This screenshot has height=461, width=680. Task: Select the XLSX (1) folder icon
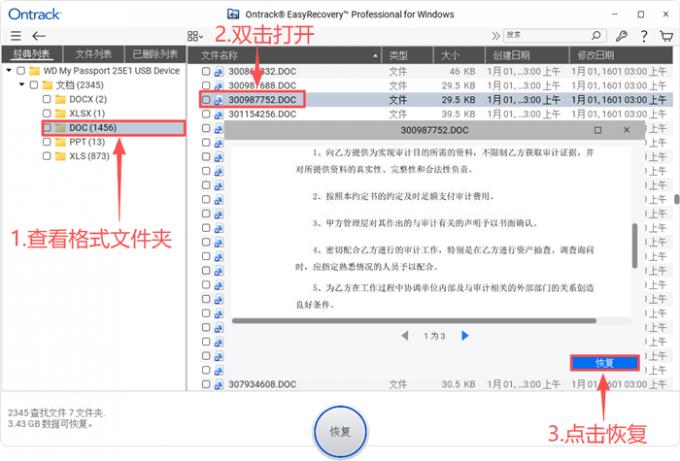click(60, 114)
